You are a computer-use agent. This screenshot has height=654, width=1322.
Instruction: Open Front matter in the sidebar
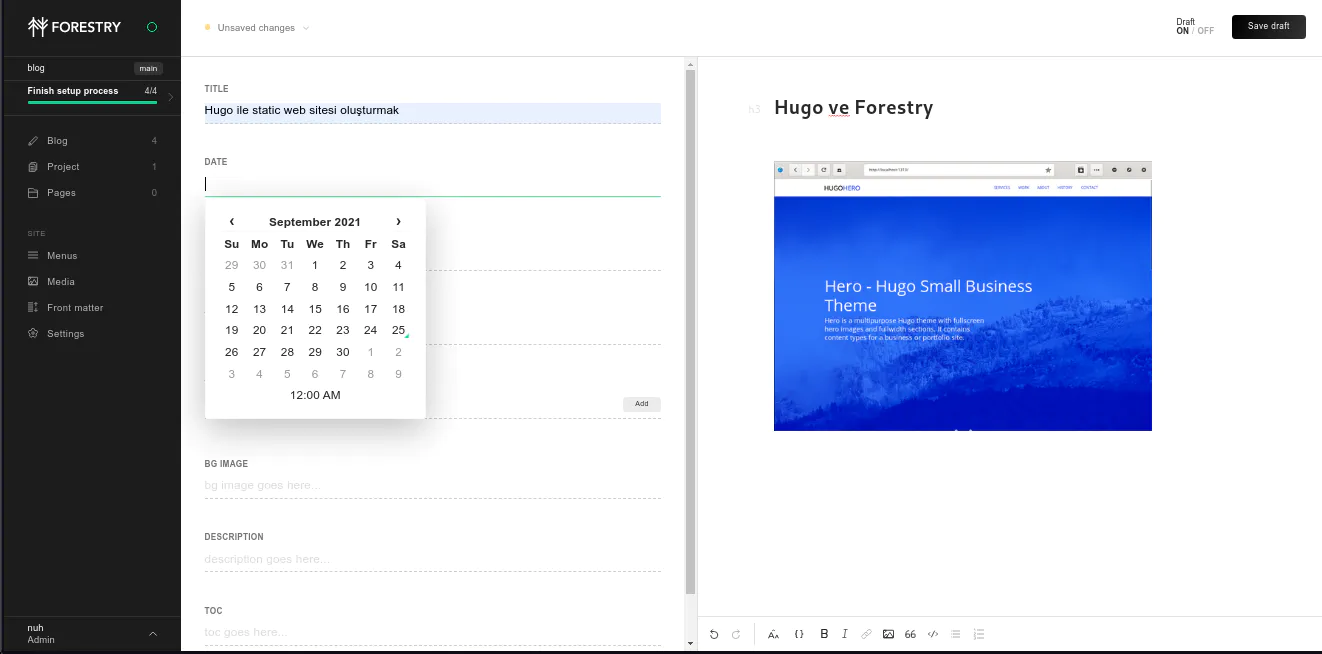[75, 308]
